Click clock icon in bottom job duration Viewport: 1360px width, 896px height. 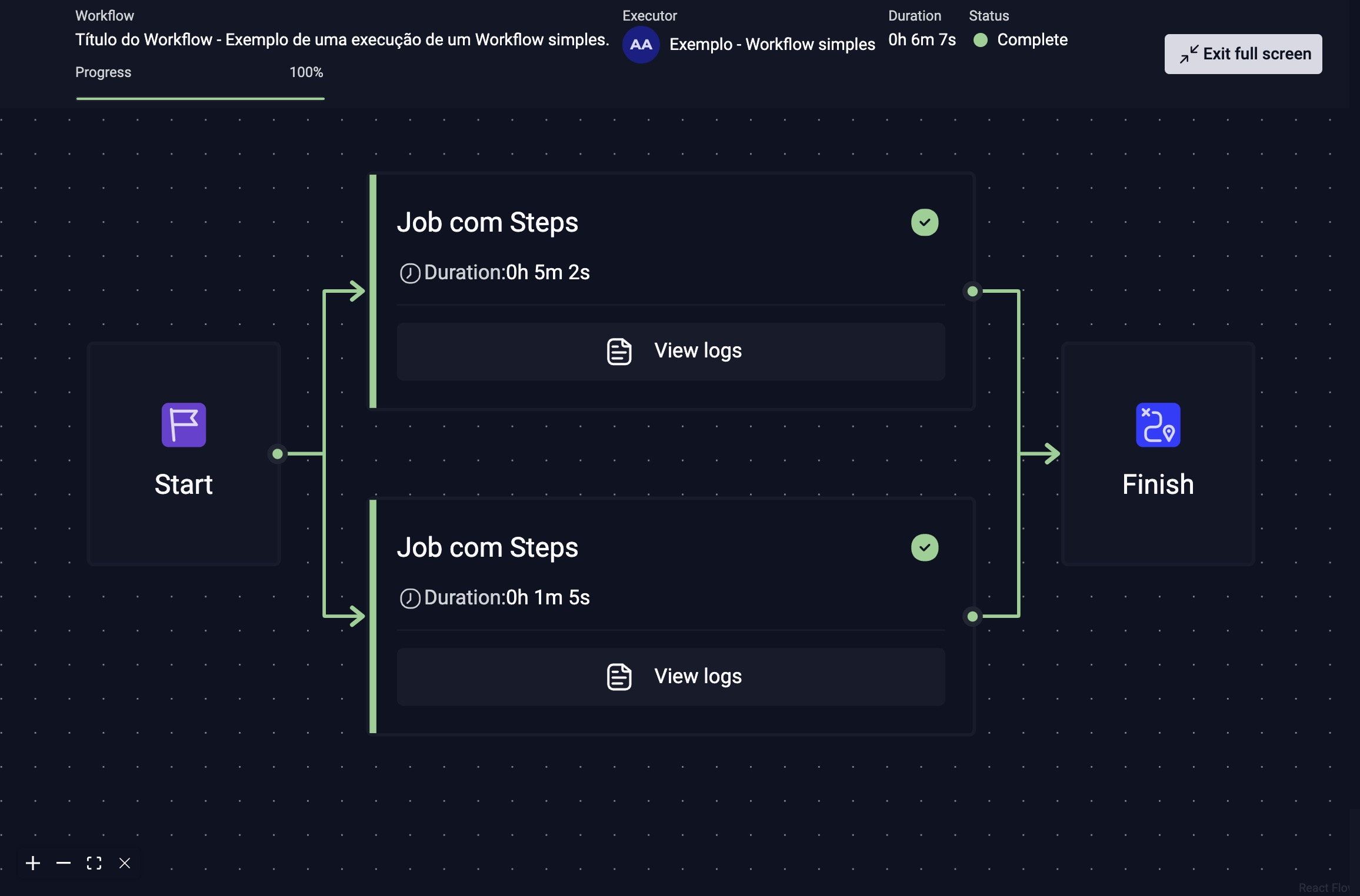click(410, 599)
